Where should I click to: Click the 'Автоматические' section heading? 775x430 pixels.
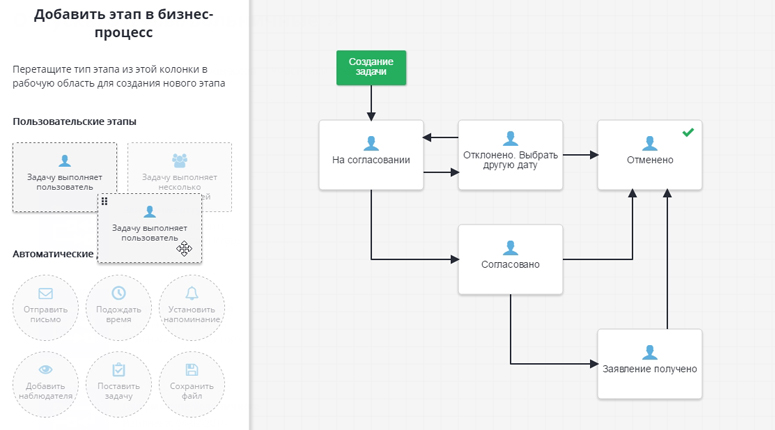coord(53,254)
